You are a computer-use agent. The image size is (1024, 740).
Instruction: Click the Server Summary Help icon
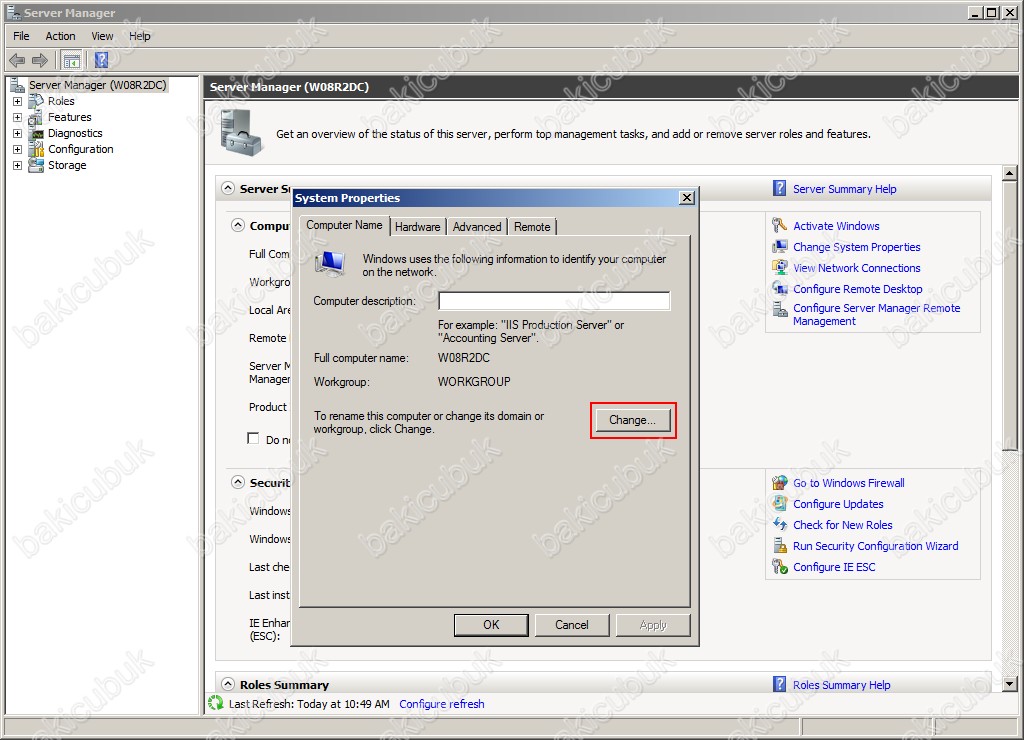point(780,189)
